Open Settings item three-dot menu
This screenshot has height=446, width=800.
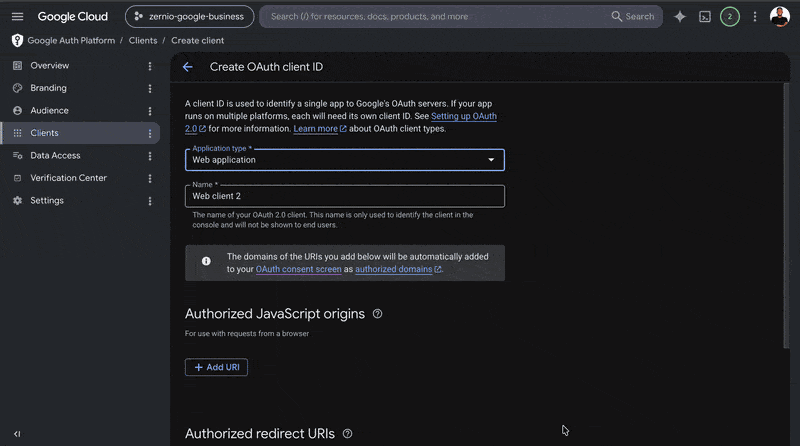[149, 201]
